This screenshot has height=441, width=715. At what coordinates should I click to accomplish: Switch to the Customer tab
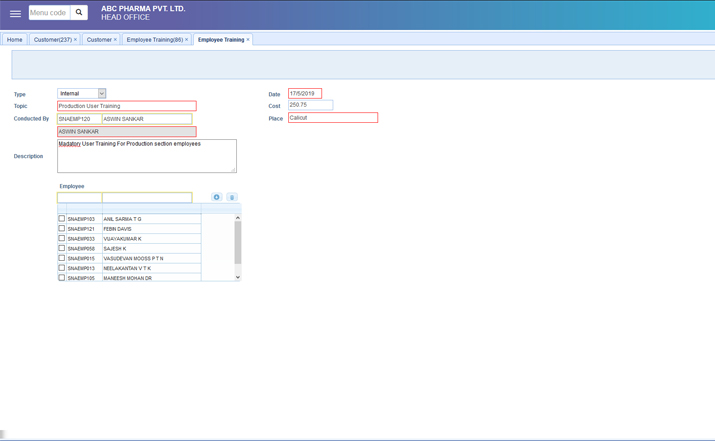[x=99, y=40]
